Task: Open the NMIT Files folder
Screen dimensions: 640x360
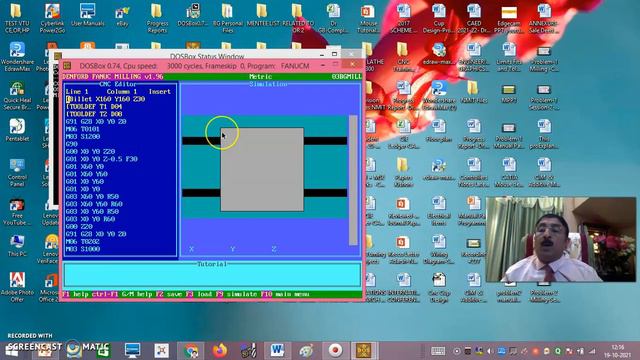Action: click(473, 91)
